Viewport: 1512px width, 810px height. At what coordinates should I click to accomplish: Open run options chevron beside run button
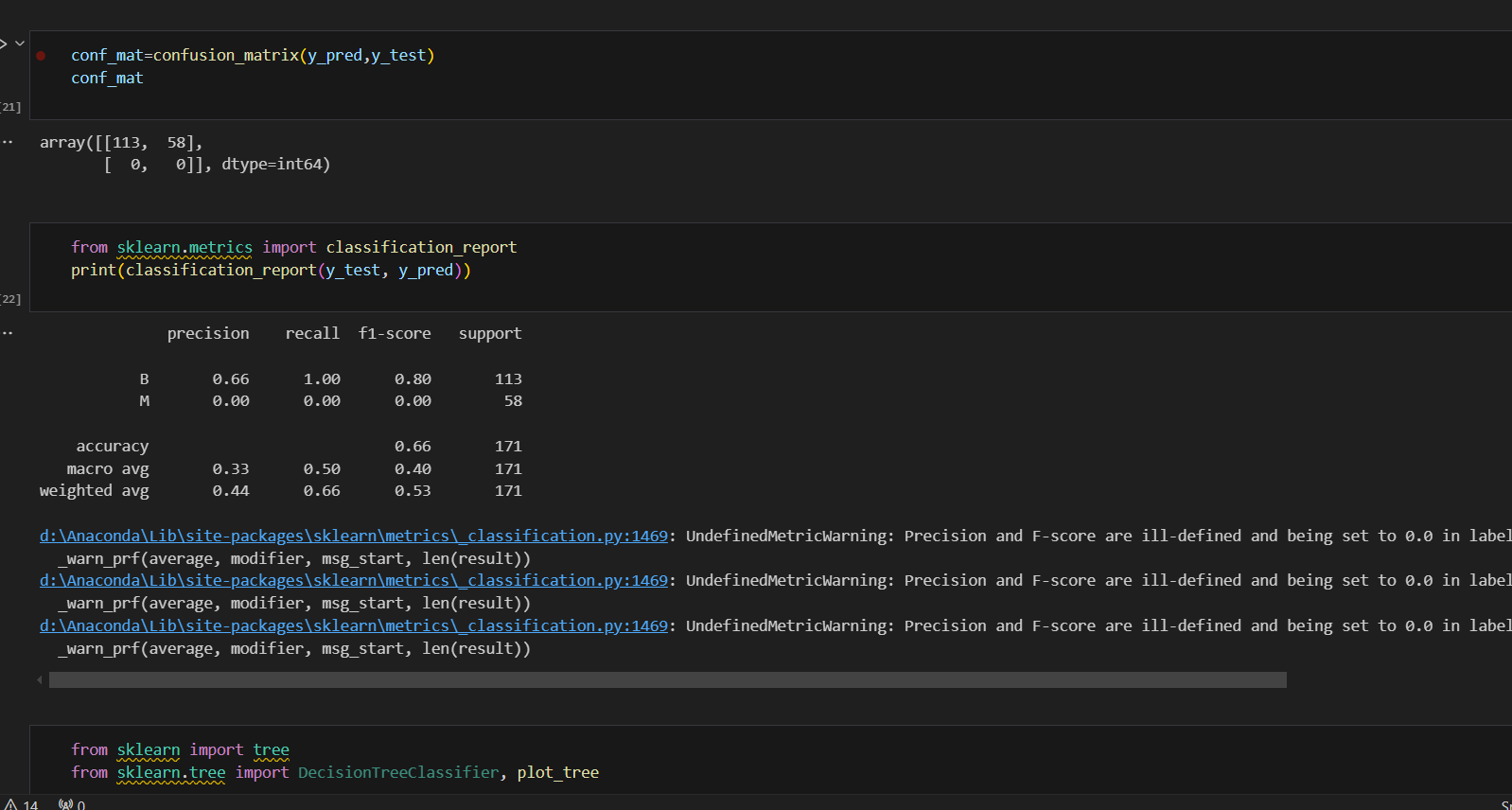pyautogui.click(x=20, y=44)
